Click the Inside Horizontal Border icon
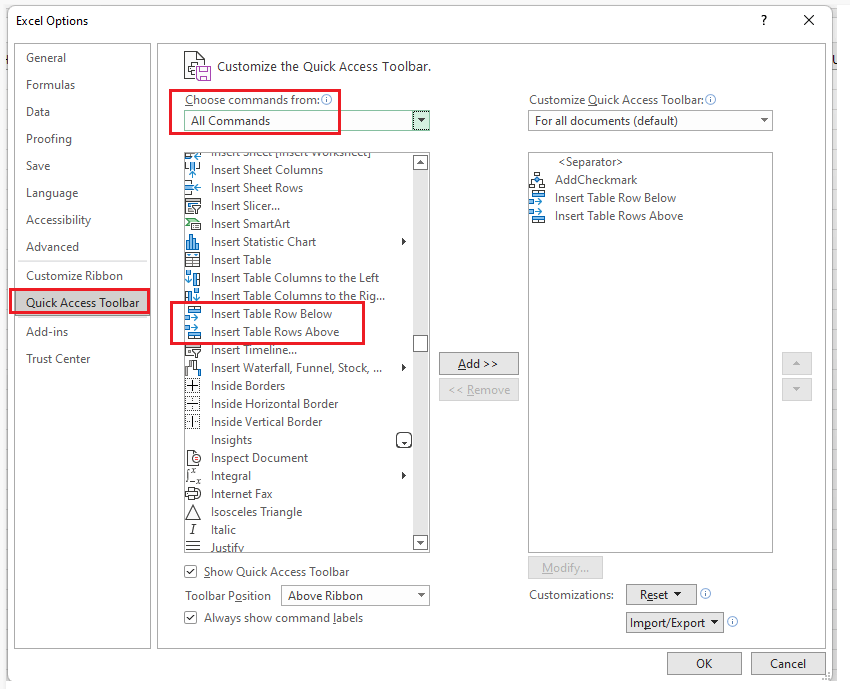This screenshot has height=689, width=850. (x=193, y=404)
